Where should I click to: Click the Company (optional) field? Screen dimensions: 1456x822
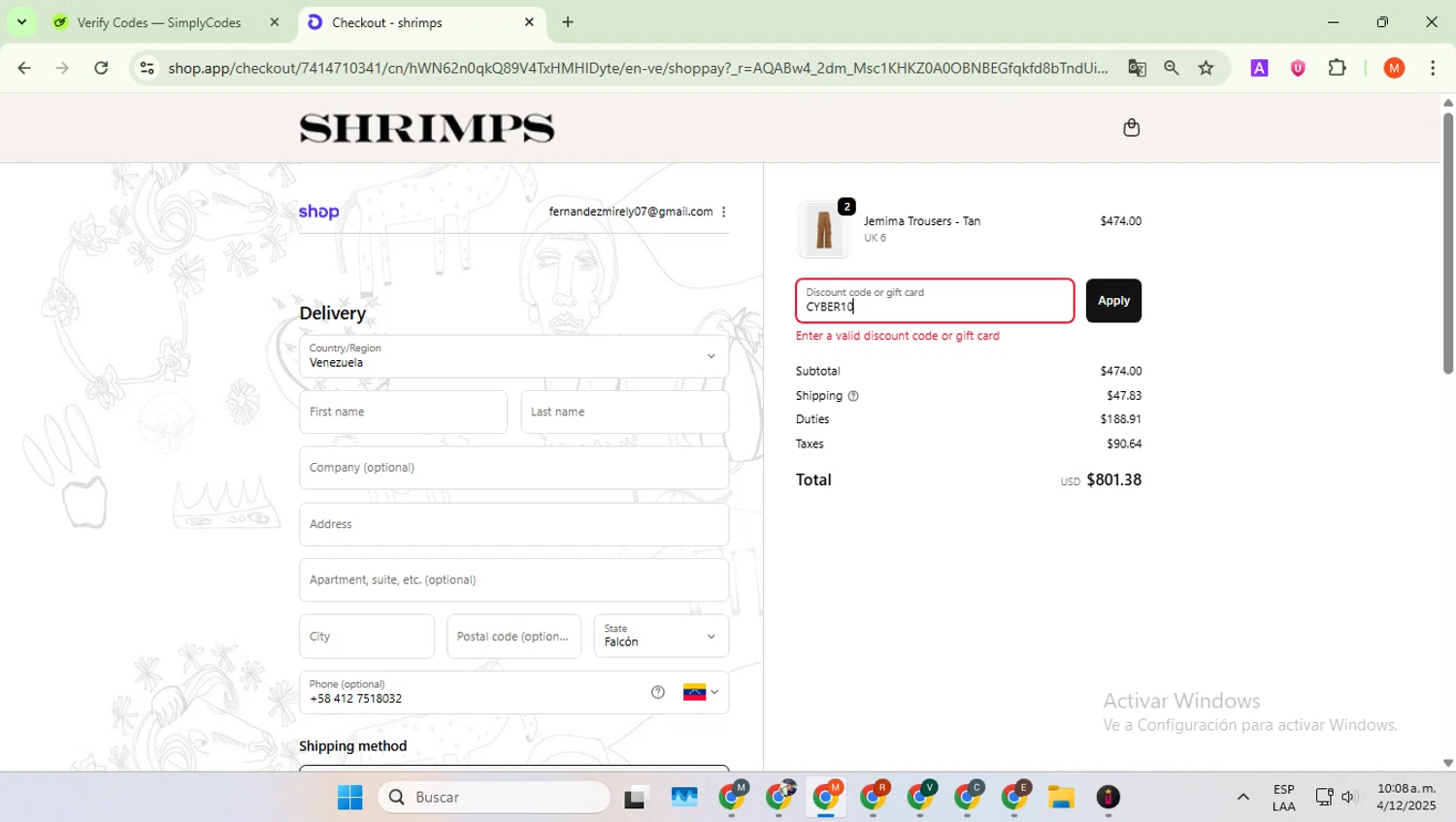click(x=513, y=468)
